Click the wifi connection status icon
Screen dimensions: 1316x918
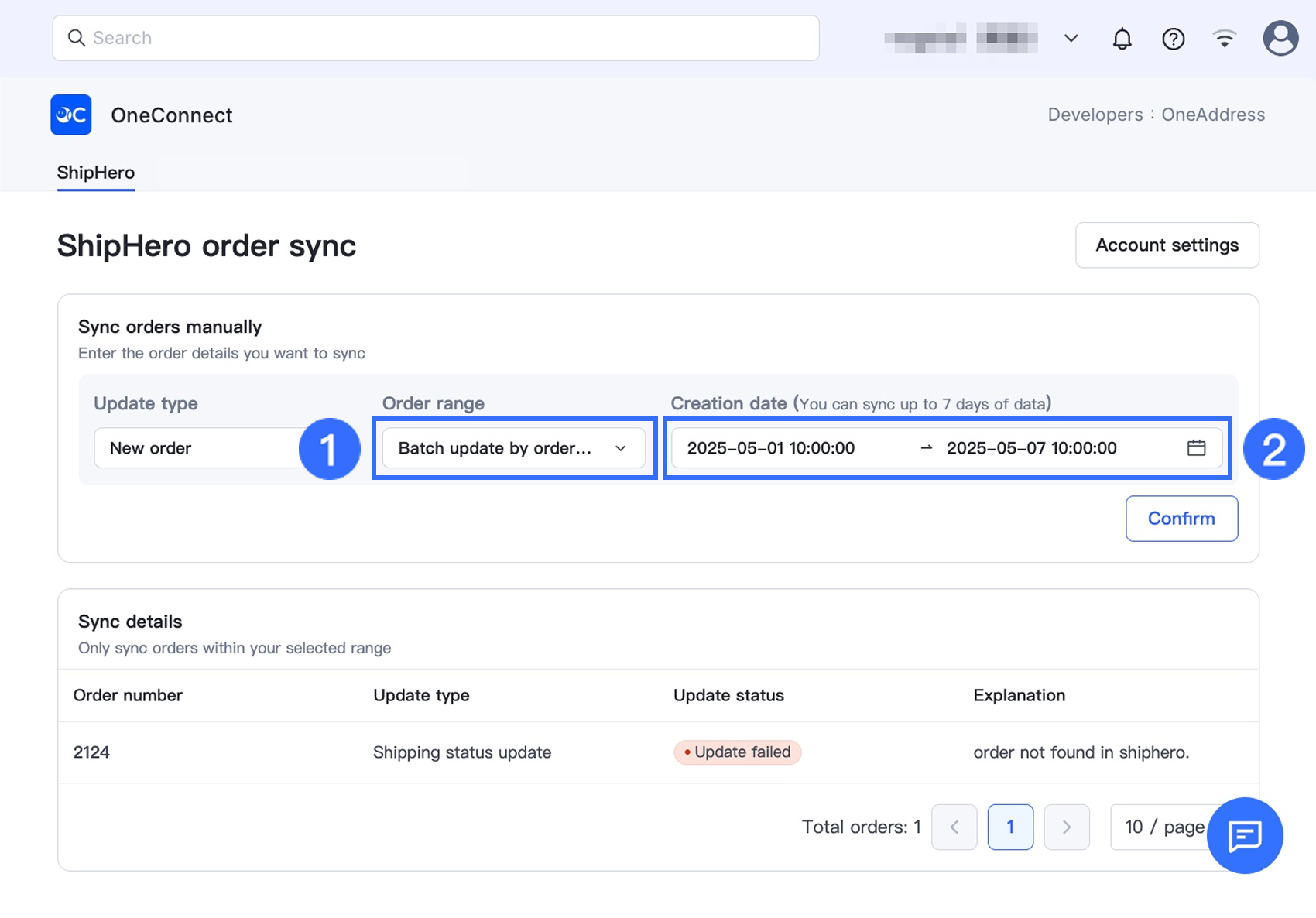click(x=1224, y=39)
